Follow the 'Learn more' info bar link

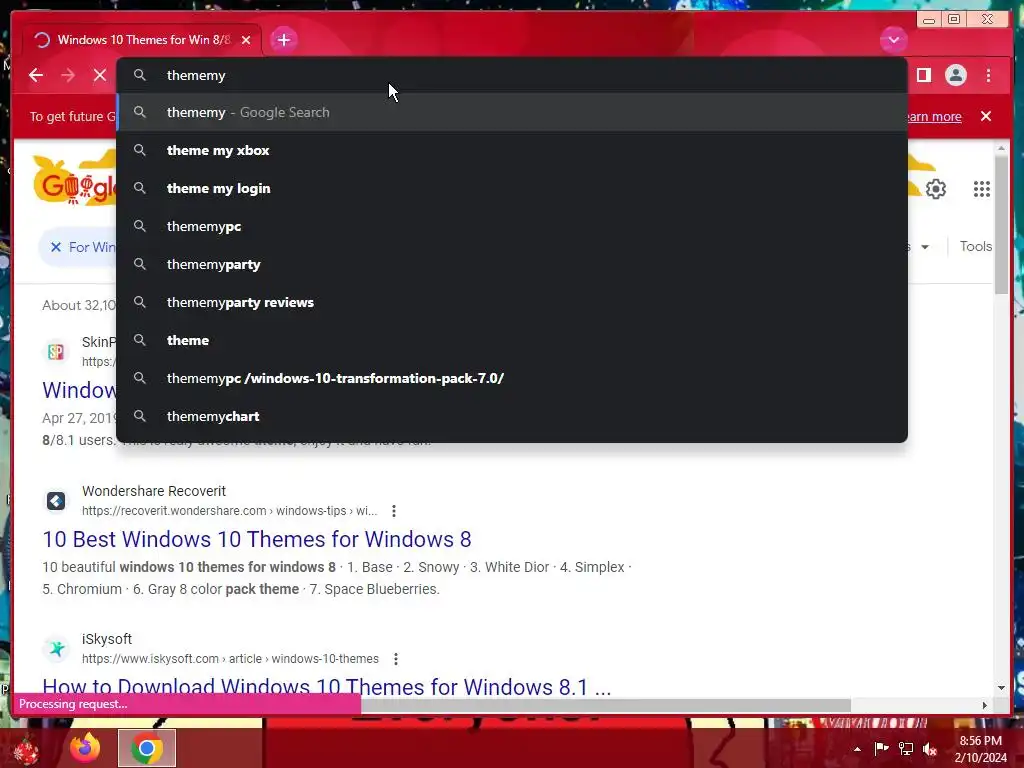point(934,116)
